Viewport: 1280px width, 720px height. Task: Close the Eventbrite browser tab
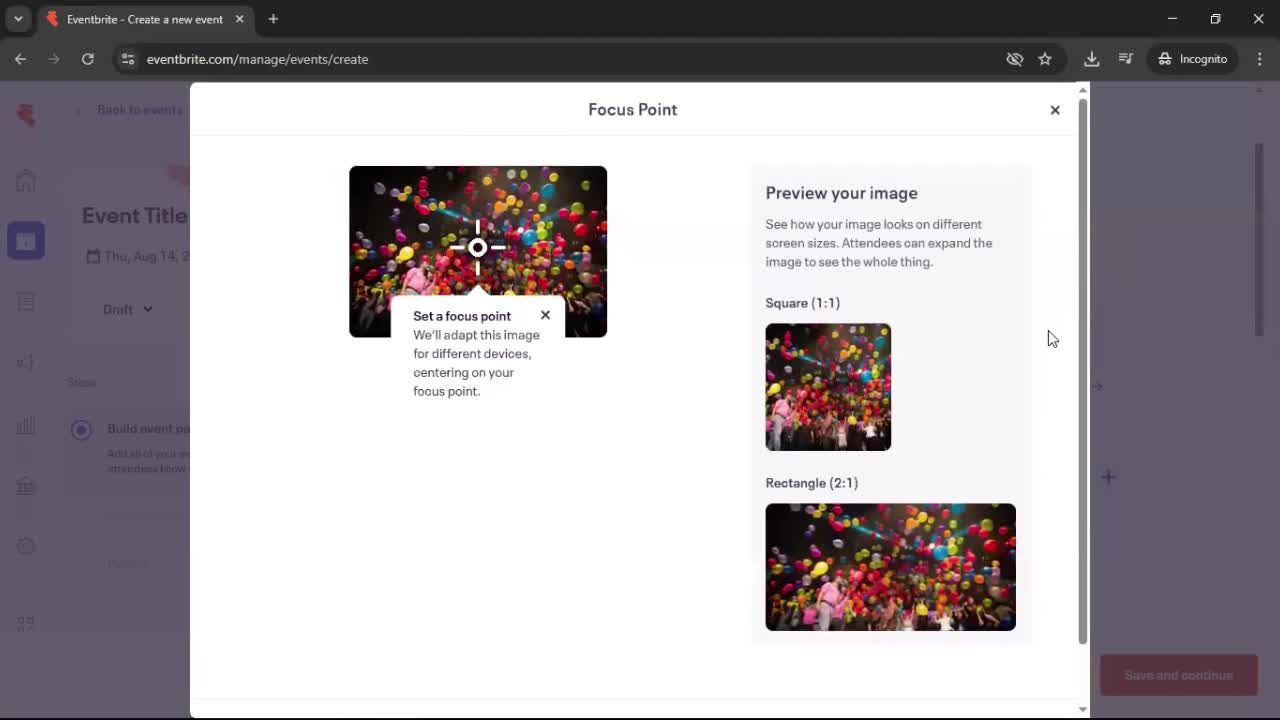[239, 19]
